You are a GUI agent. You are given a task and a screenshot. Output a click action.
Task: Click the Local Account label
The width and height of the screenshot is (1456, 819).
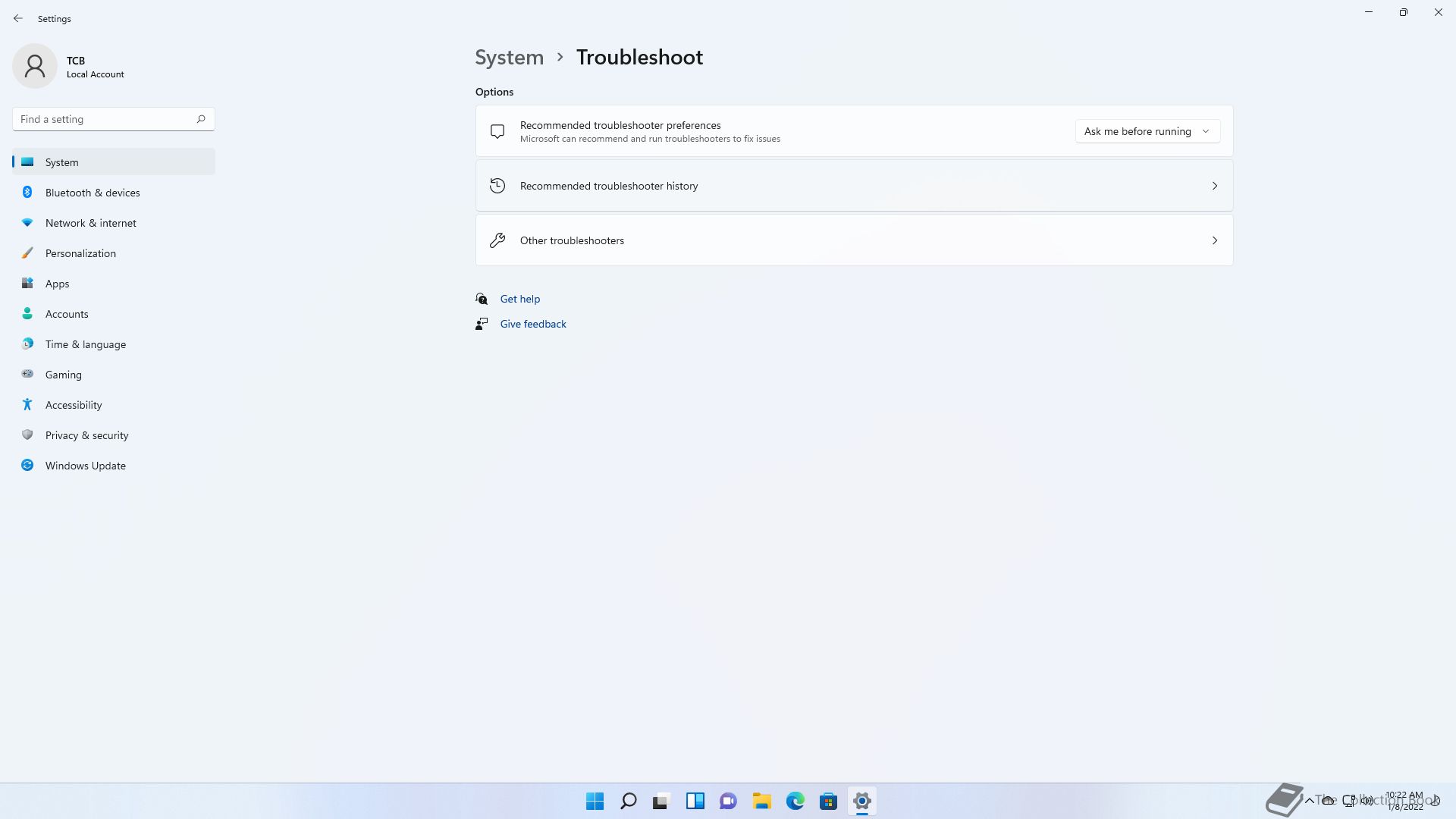click(96, 74)
